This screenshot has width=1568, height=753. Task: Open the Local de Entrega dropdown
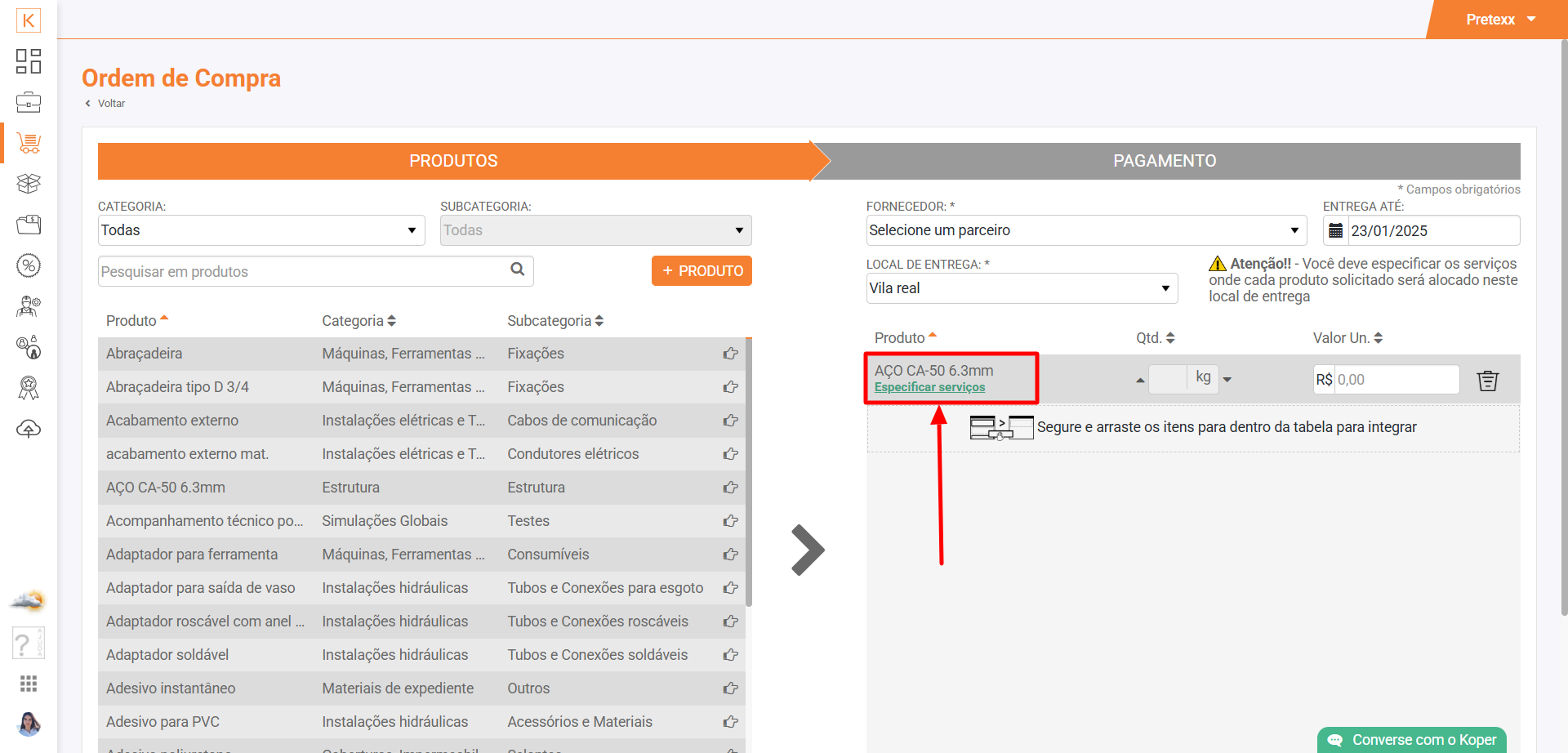(1021, 288)
